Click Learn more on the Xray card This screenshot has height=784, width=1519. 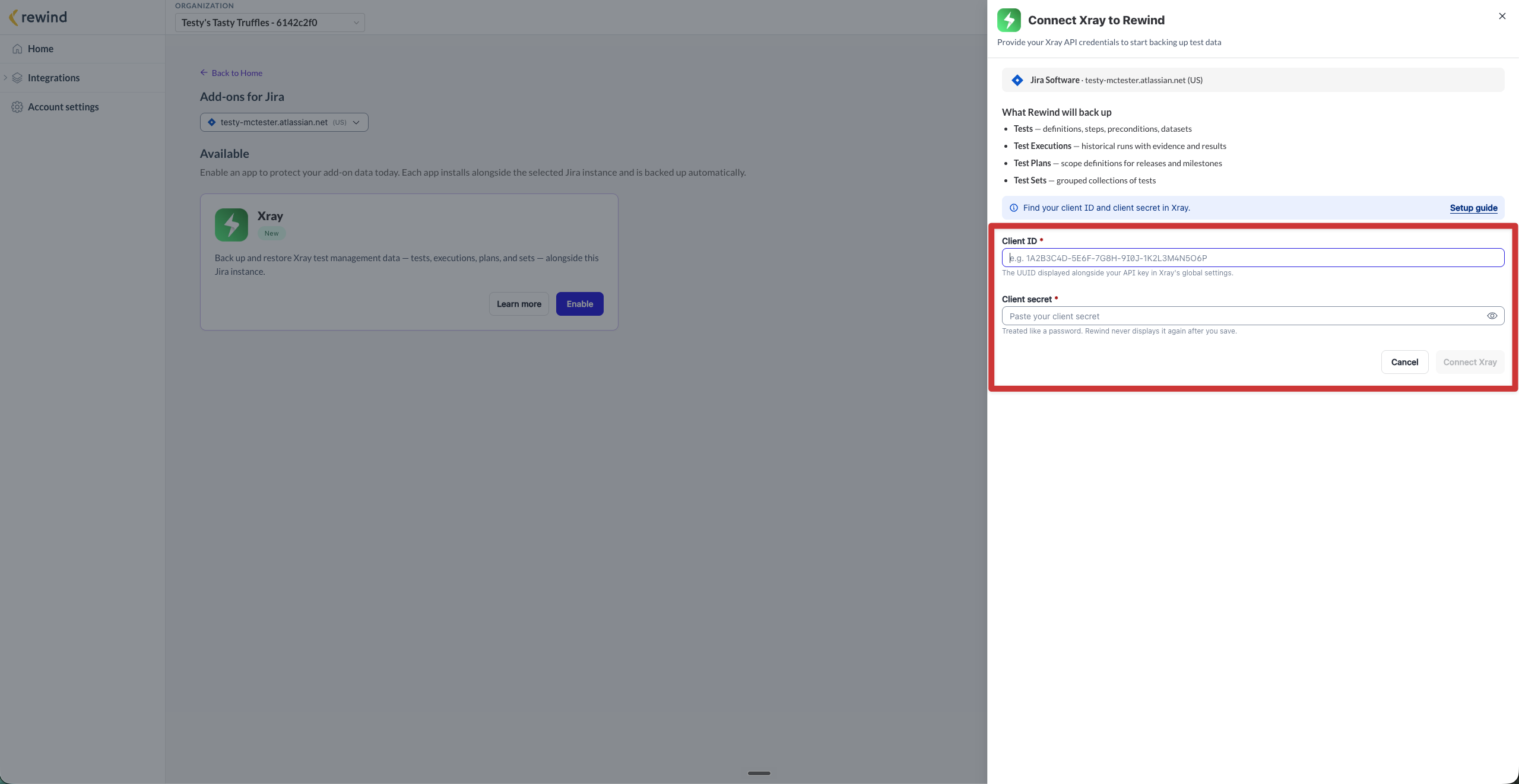point(519,304)
